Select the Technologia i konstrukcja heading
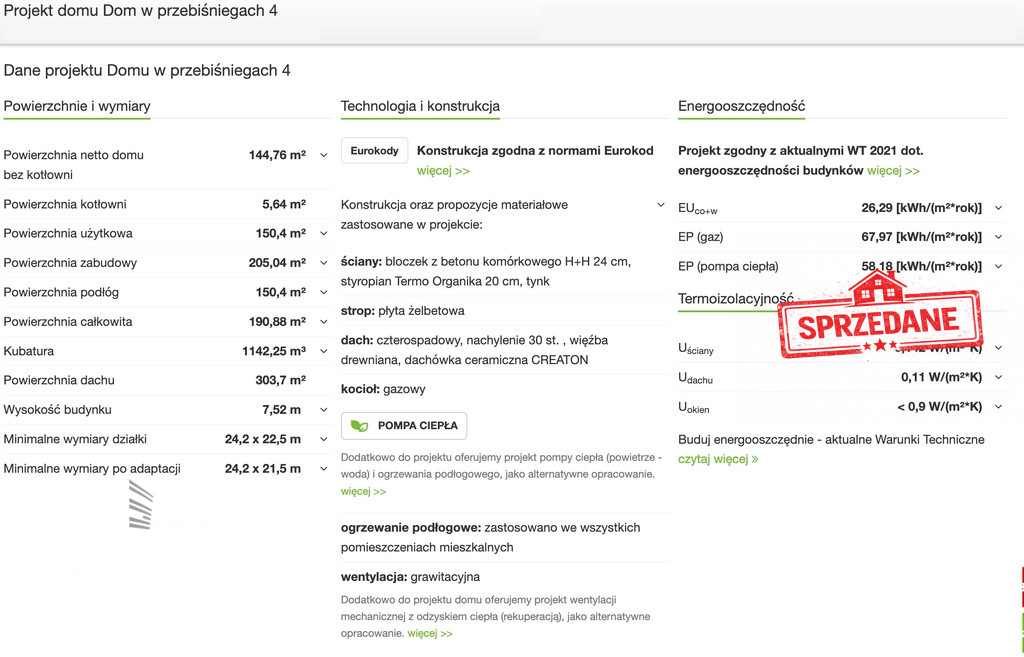 [x=420, y=106]
